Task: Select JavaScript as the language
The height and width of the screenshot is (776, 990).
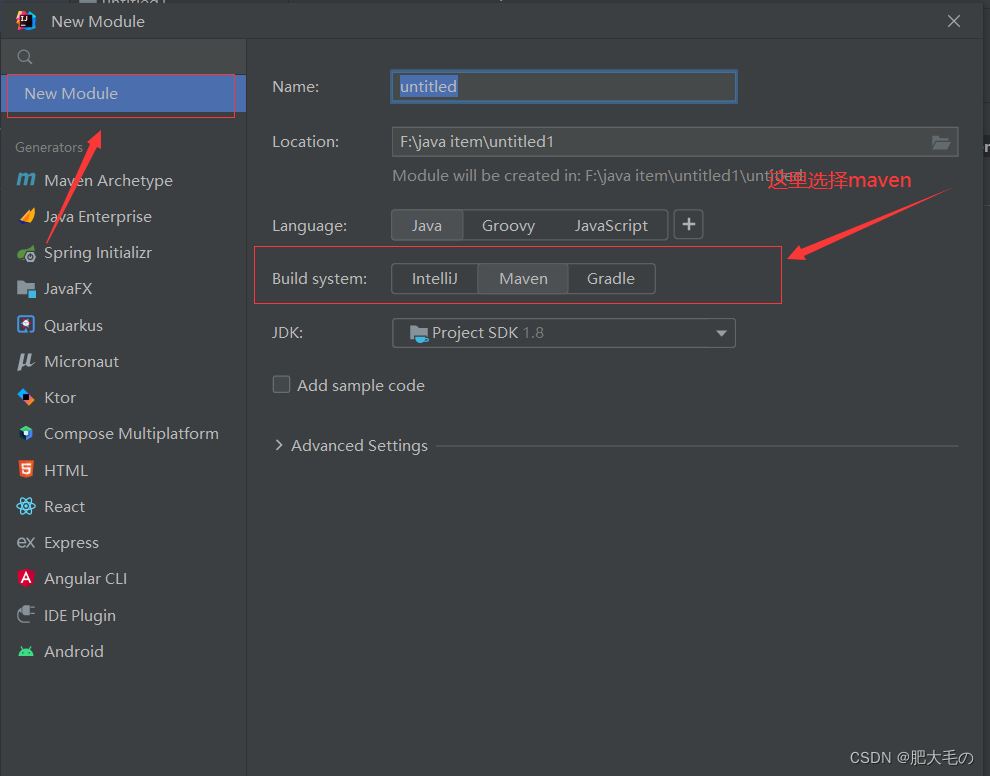Action: click(611, 225)
